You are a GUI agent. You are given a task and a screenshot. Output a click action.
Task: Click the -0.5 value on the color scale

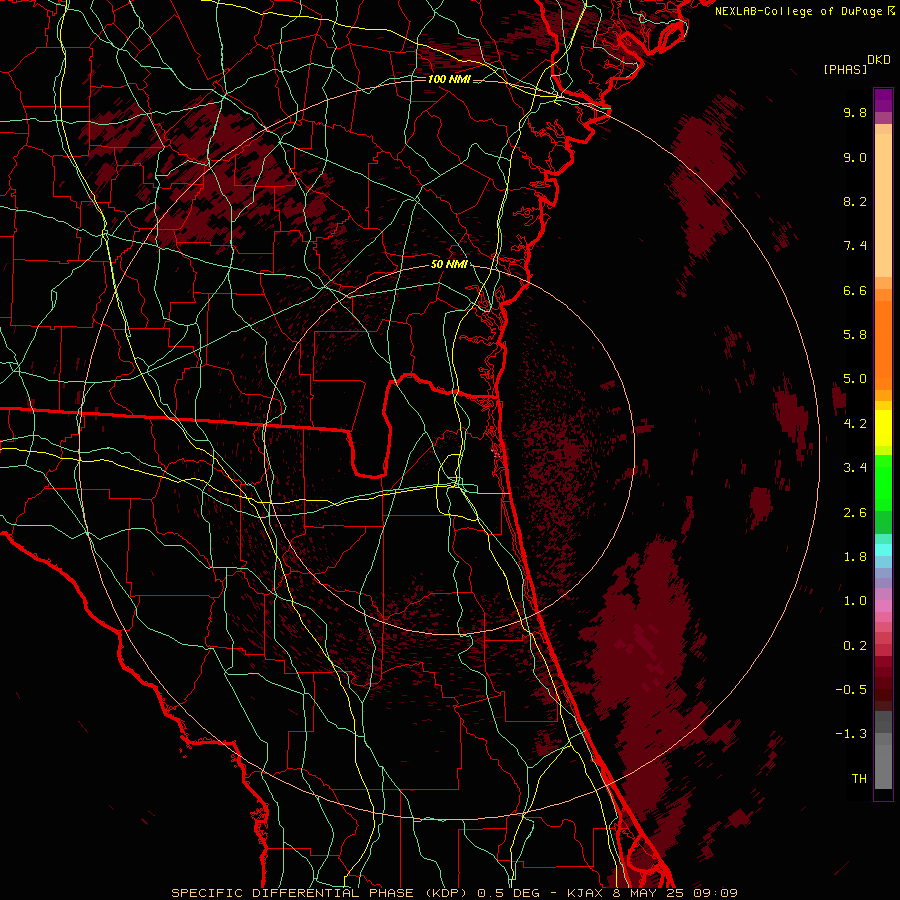click(851, 690)
